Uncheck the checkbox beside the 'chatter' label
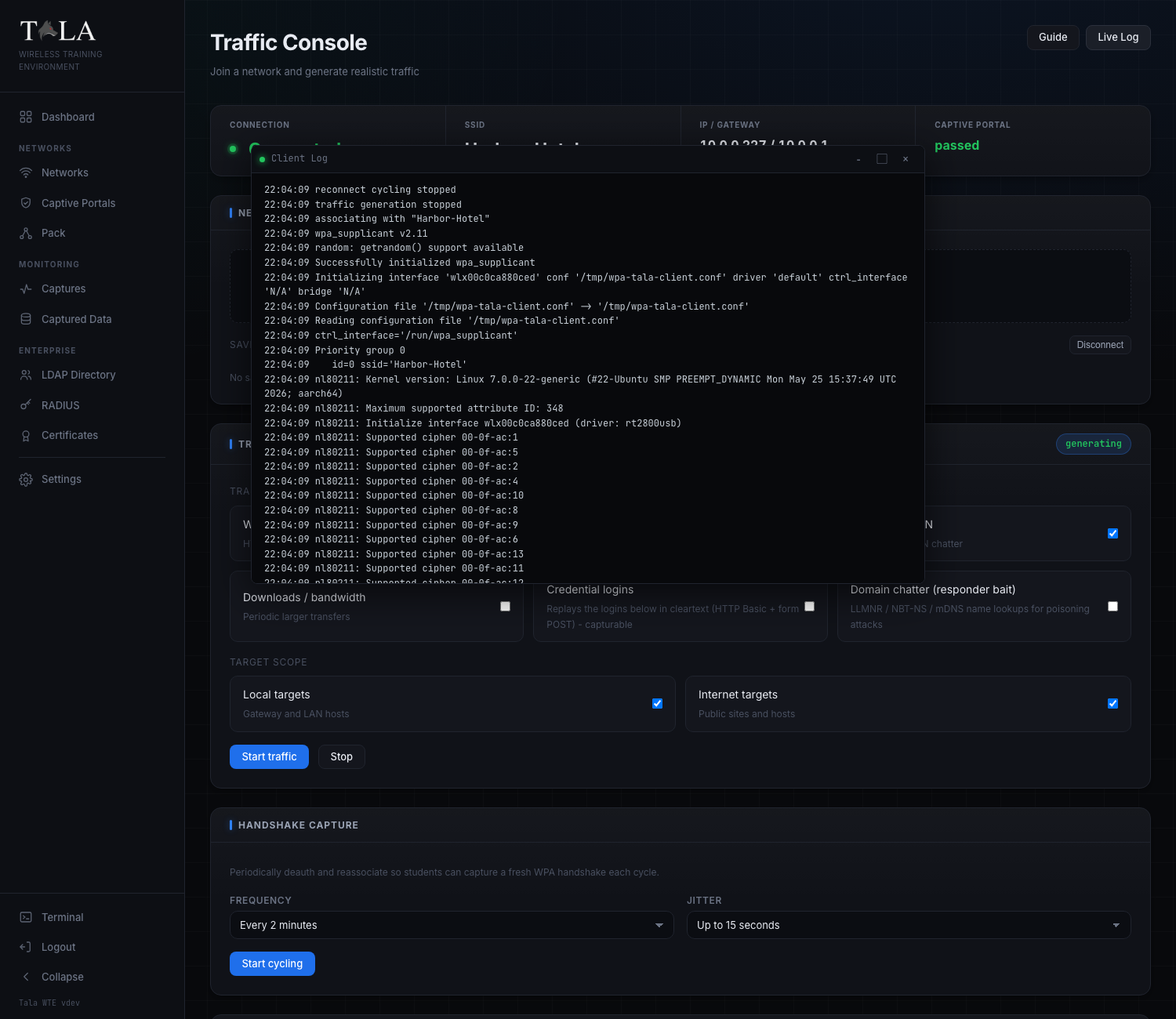This screenshot has height=1019, width=1176. tap(1112, 533)
